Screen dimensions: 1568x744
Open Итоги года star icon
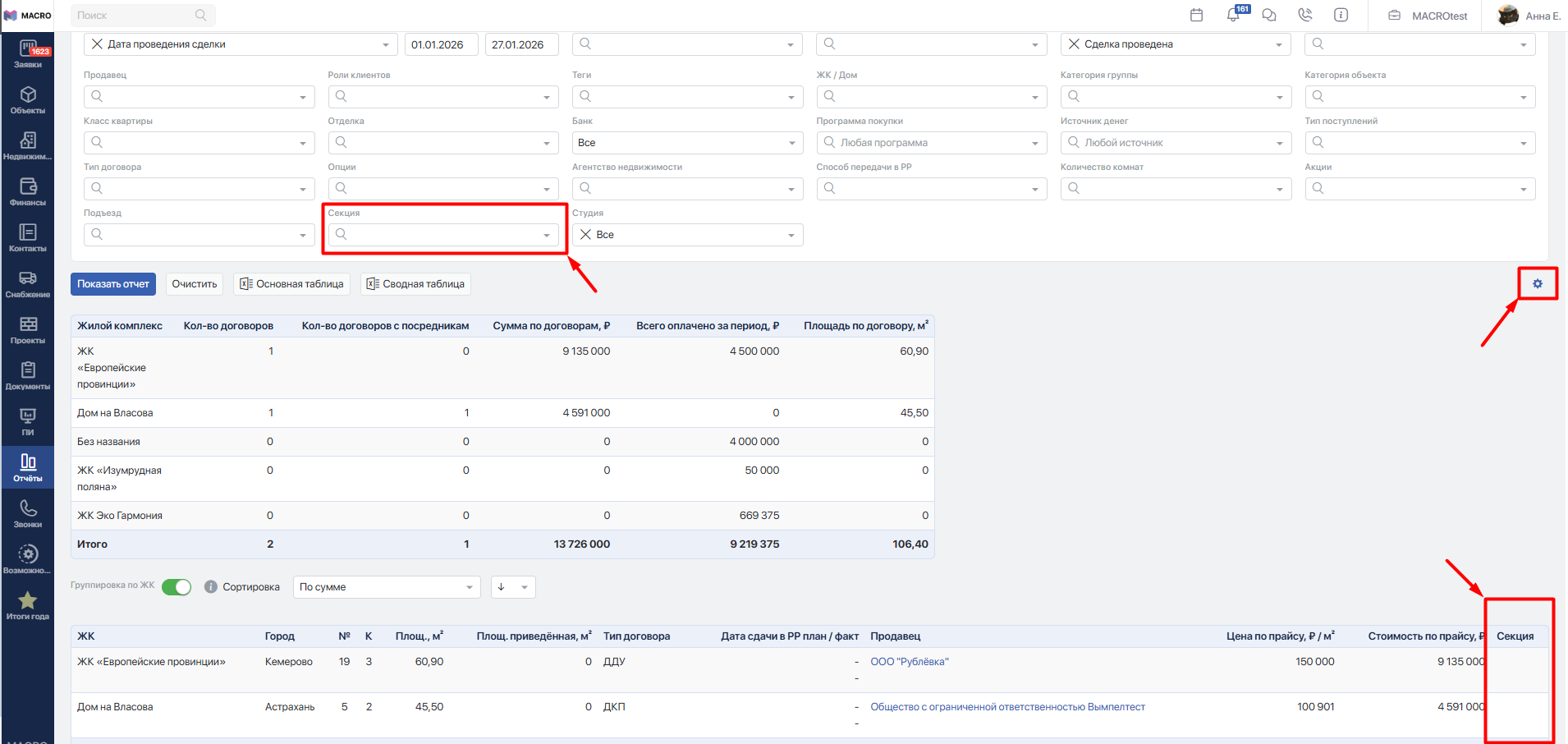tap(28, 606)
